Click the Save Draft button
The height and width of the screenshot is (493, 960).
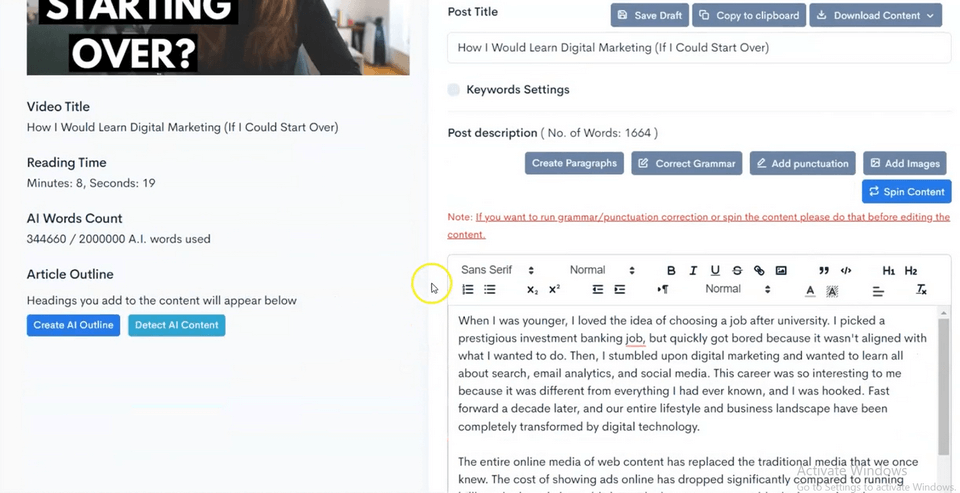(x=650, y=15)
